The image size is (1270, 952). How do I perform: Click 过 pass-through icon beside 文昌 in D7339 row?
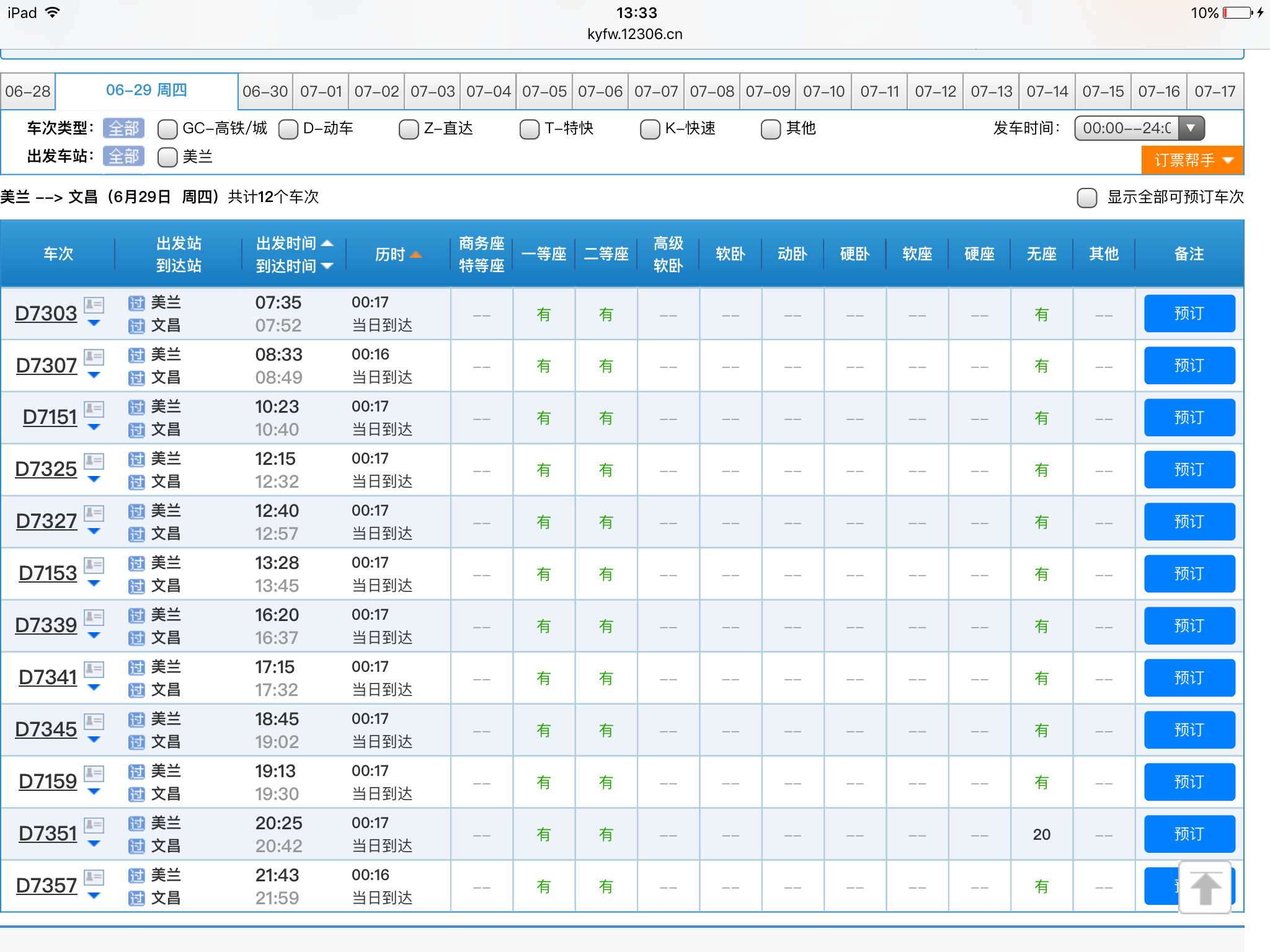(136, 638)
